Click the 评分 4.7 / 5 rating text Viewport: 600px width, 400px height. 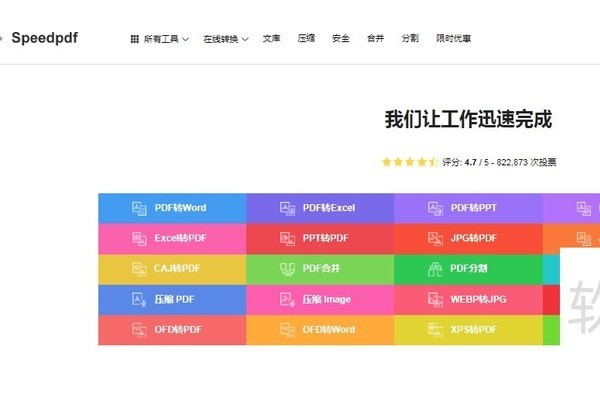click(x=499, y=162)
